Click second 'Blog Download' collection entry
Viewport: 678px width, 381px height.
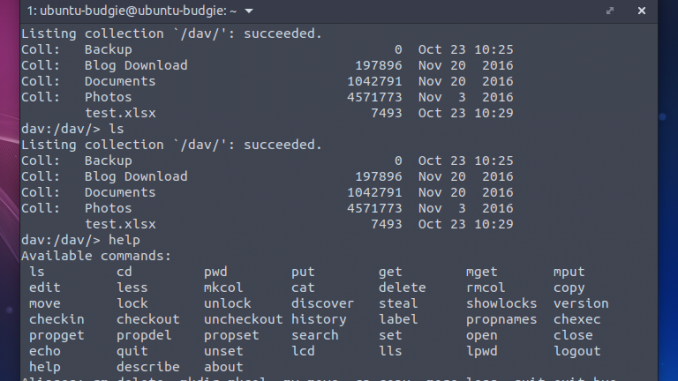(136, 176)
